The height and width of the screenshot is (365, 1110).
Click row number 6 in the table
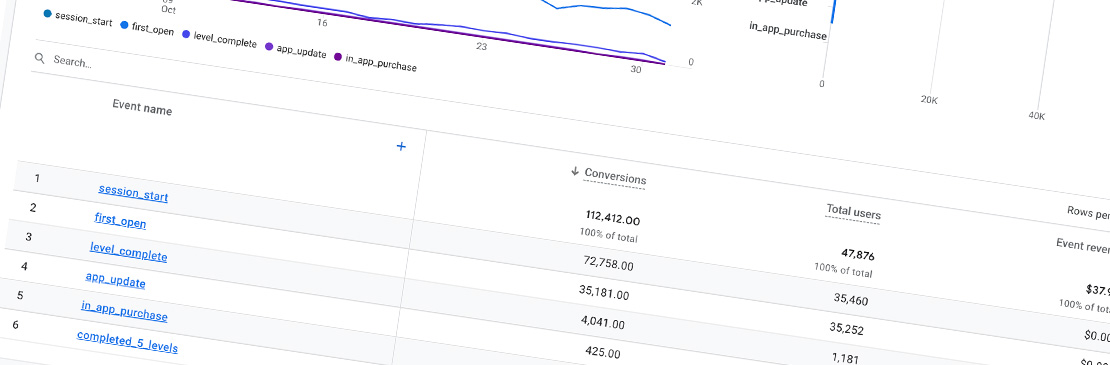click(16, 325)
